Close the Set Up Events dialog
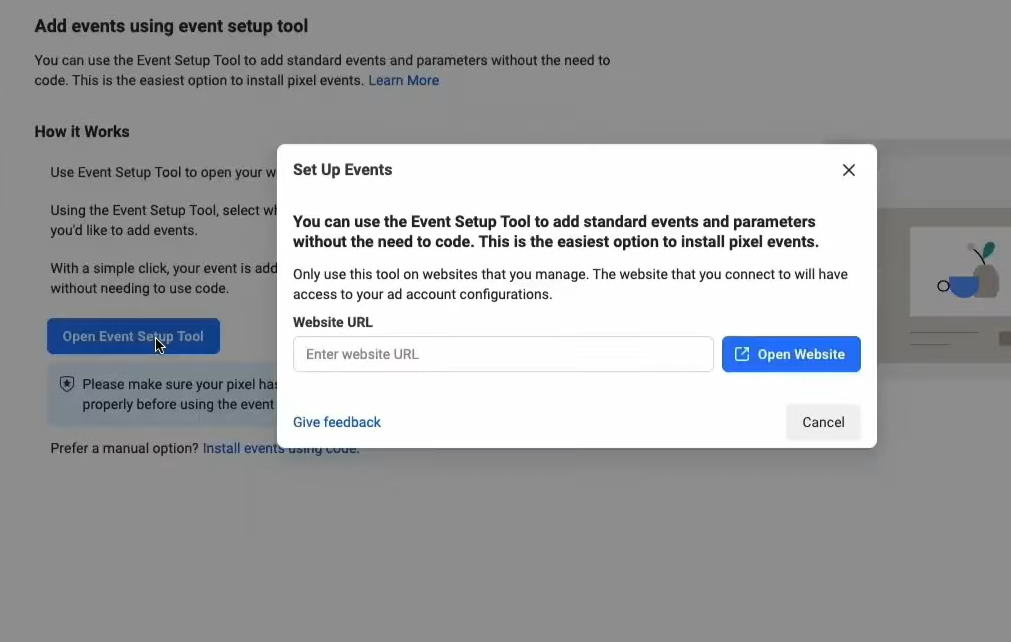 point(848,170)
